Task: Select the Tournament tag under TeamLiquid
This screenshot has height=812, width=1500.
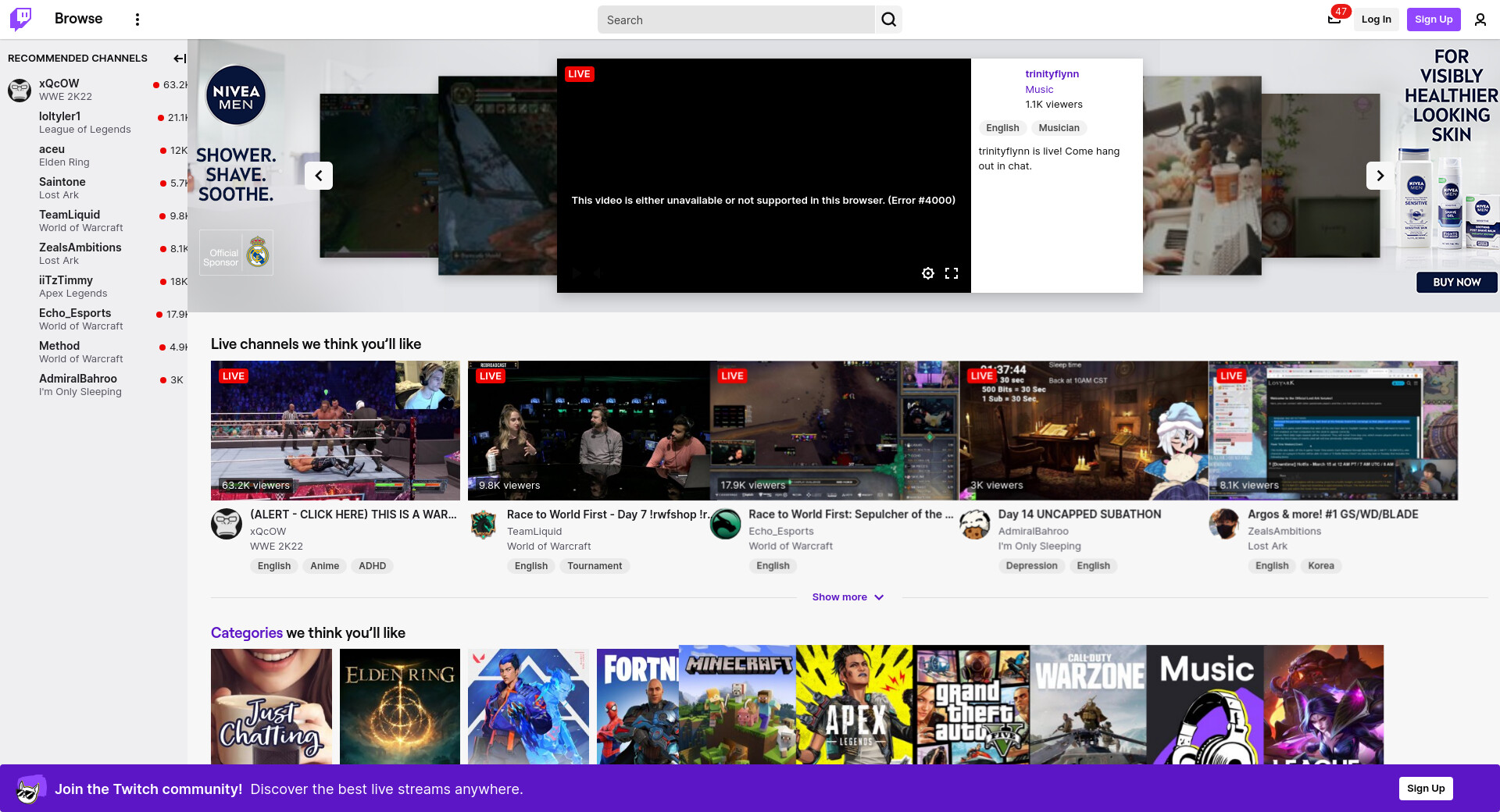Action: coord(595,566)
